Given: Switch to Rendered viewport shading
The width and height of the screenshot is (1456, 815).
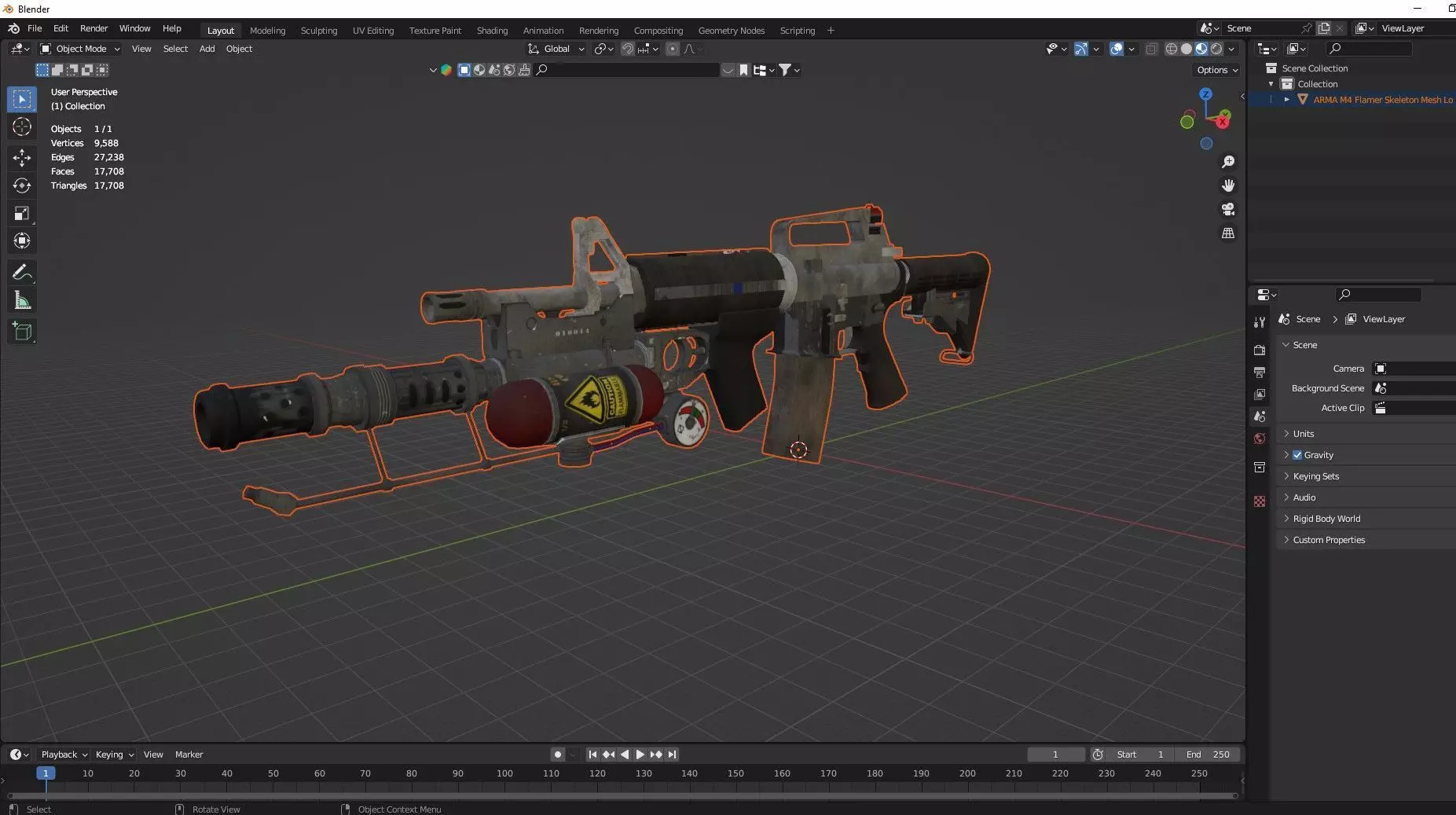Looking at the screenshot, I should 1216,49.
